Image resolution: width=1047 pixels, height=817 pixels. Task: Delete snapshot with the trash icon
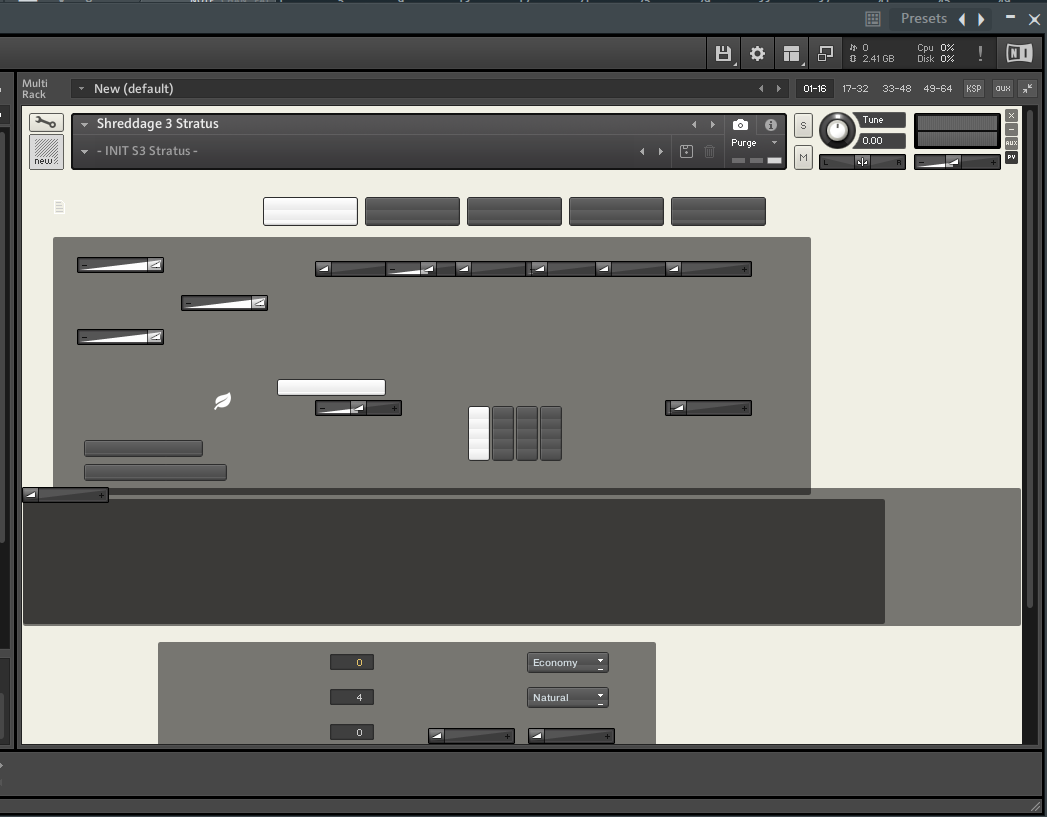pos(709,152)
